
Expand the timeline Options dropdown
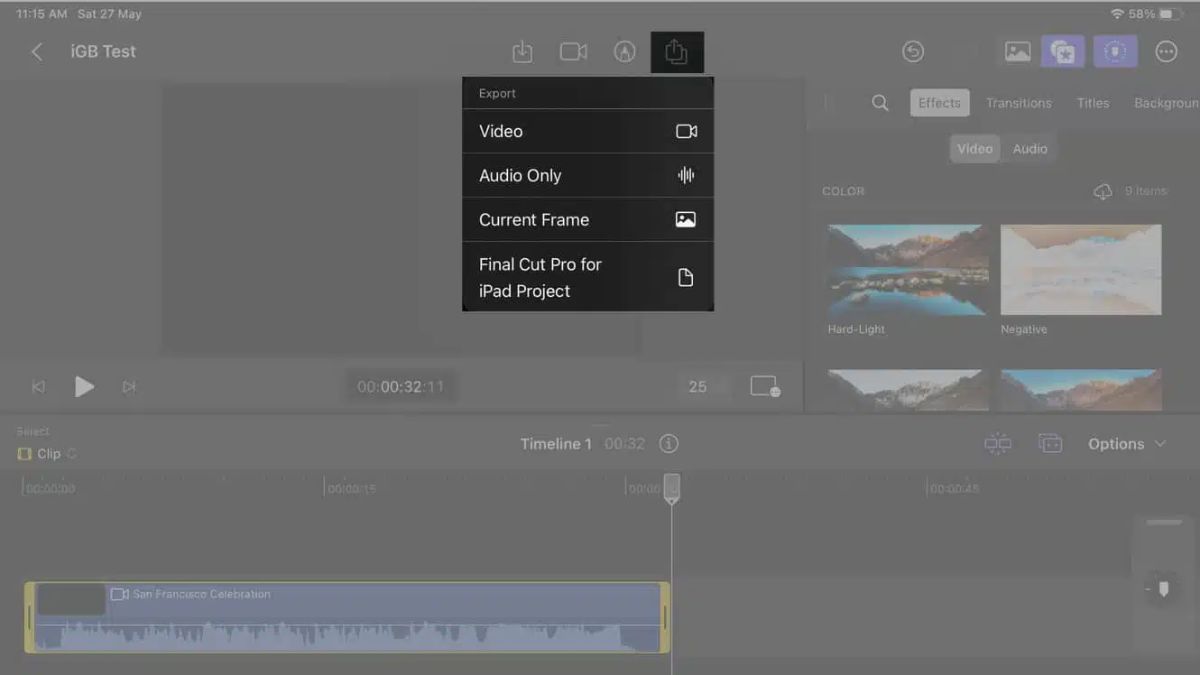[x=1127, y=444]
